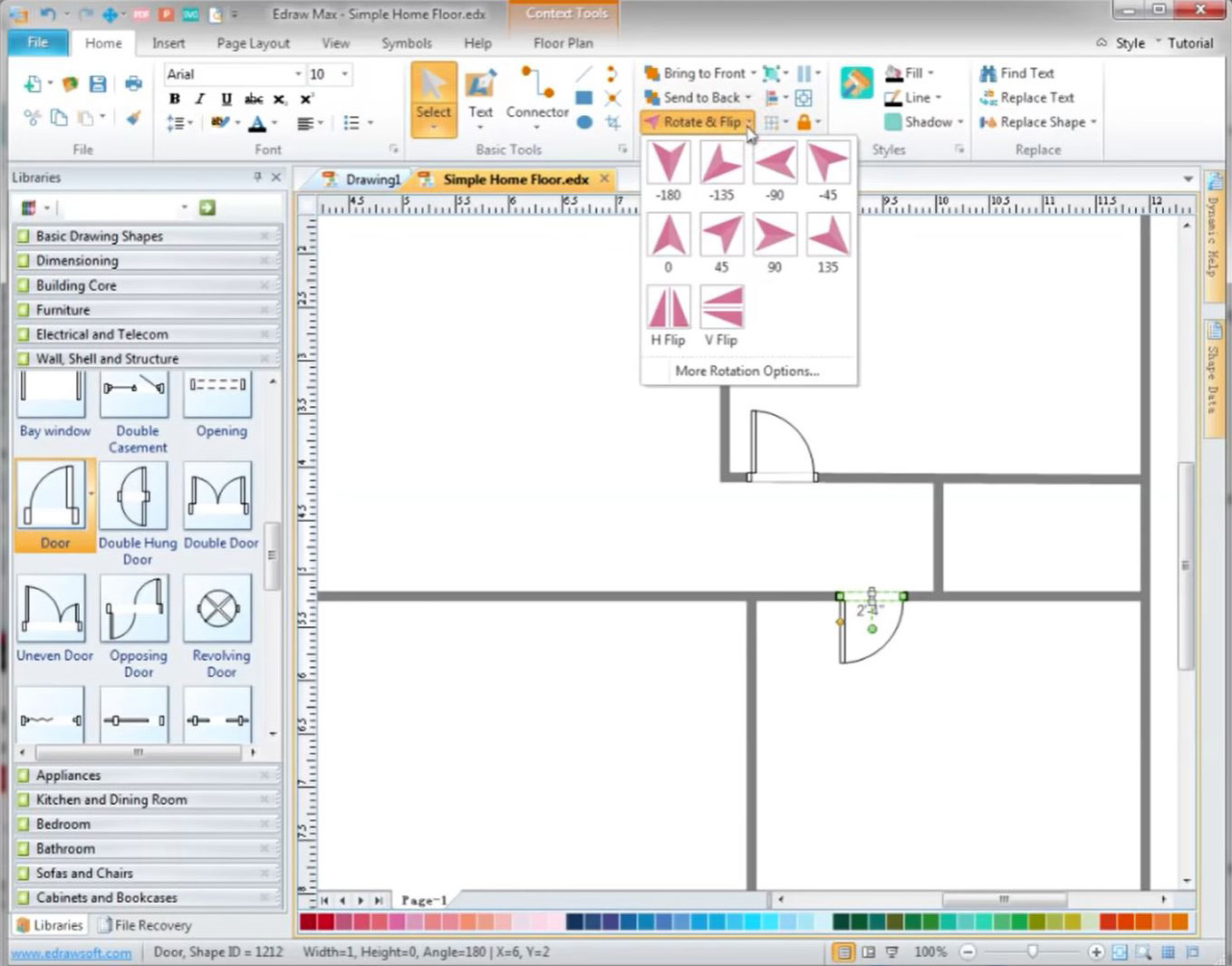The image size is (1232, 966).
Task: Click the Connector tool
Action: pos(537,95)
